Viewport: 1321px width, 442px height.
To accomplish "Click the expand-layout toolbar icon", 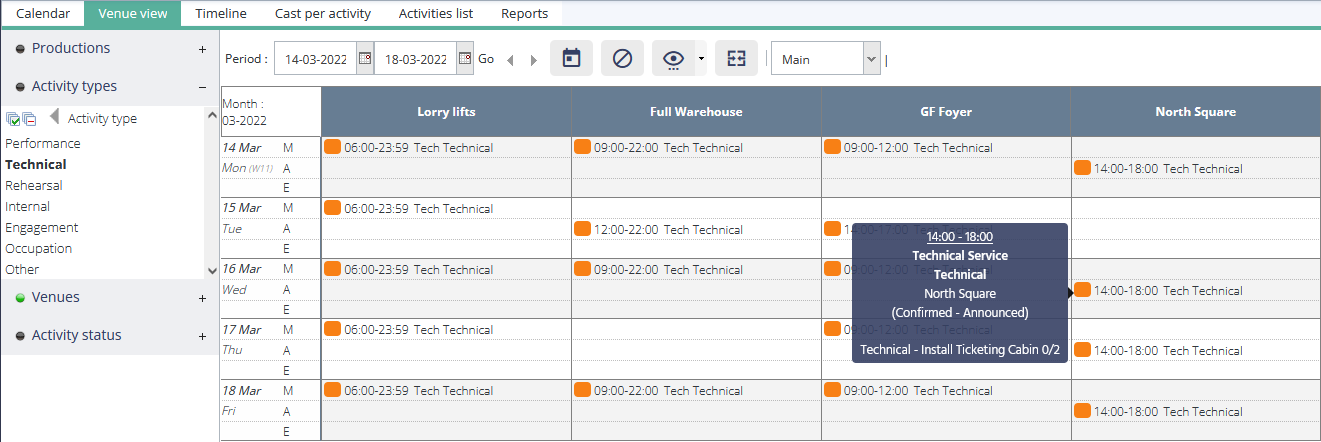I will (x=737, y=59).
